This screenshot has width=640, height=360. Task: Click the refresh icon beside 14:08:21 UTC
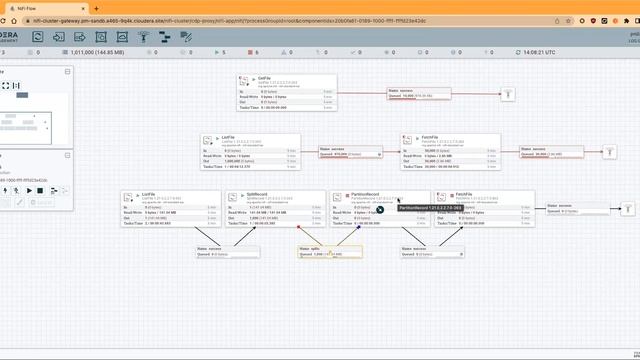(518, 52)
